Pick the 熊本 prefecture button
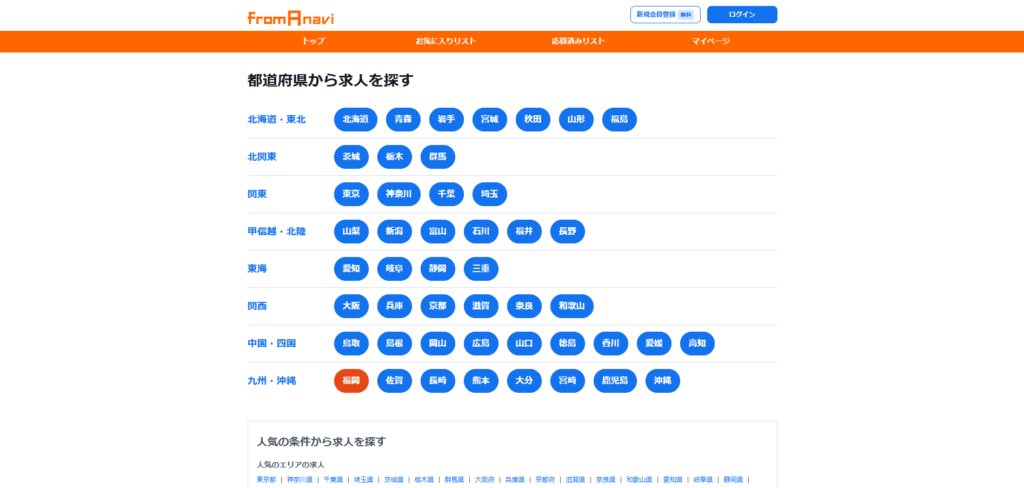The image size is (1024, 488). pos(481,380)
